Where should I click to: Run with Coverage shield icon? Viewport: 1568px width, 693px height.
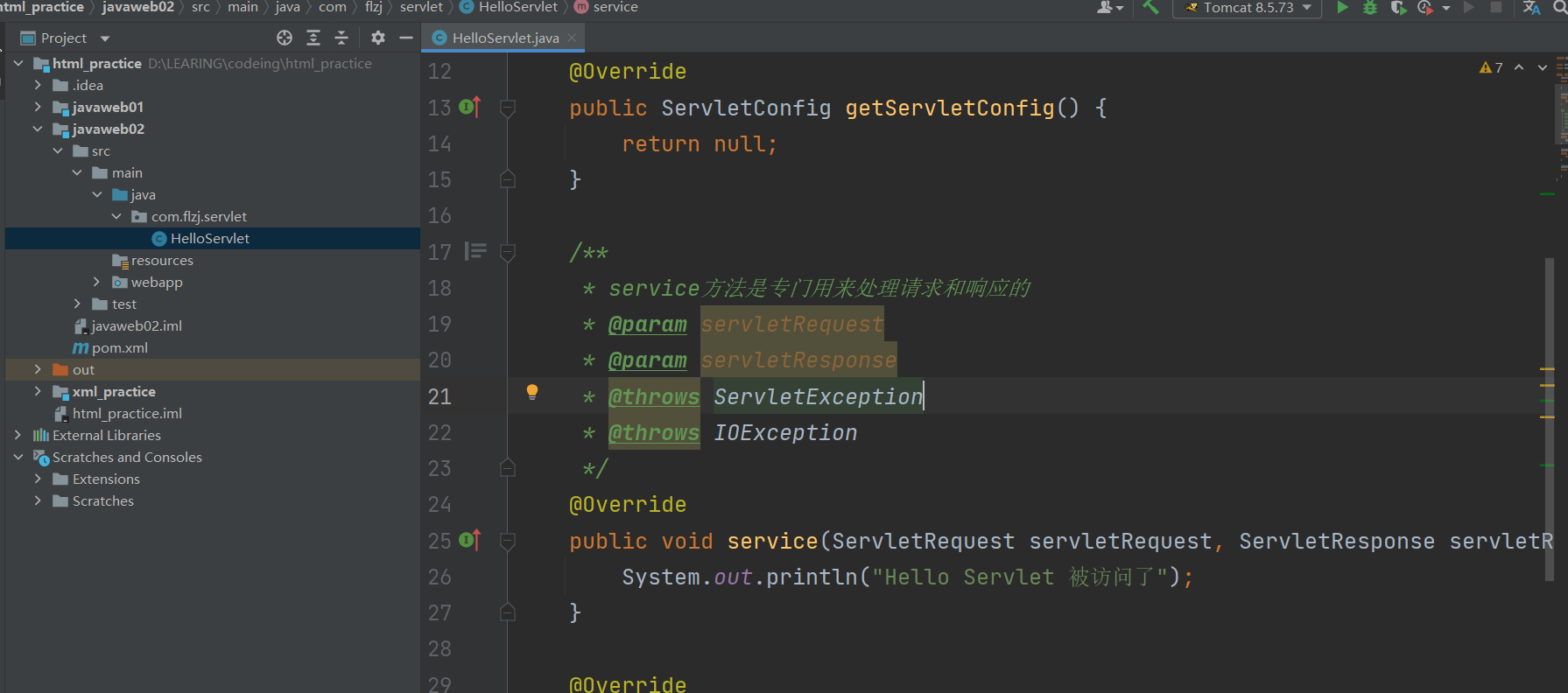1398,8
